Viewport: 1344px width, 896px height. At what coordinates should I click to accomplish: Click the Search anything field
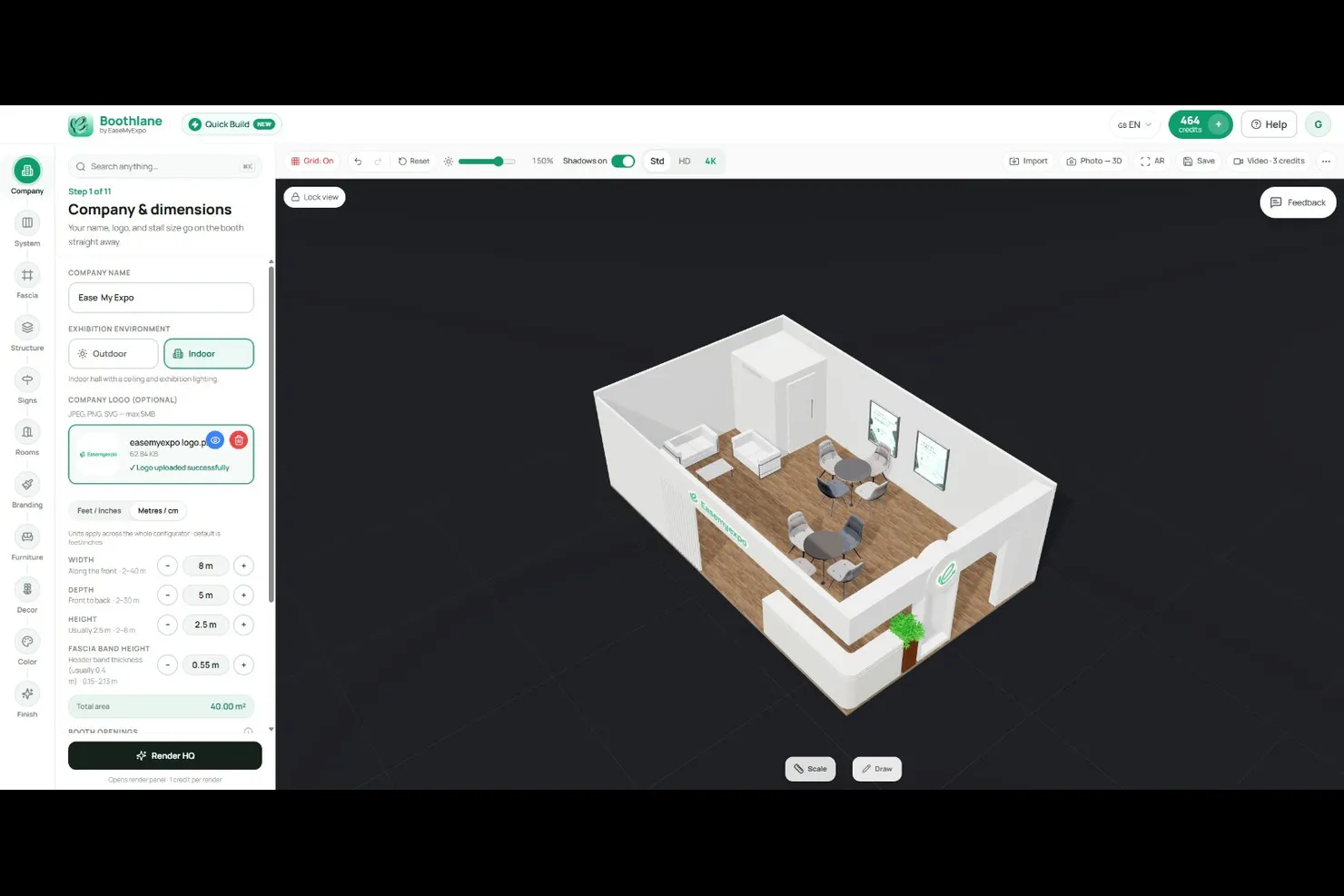[164, 167]
